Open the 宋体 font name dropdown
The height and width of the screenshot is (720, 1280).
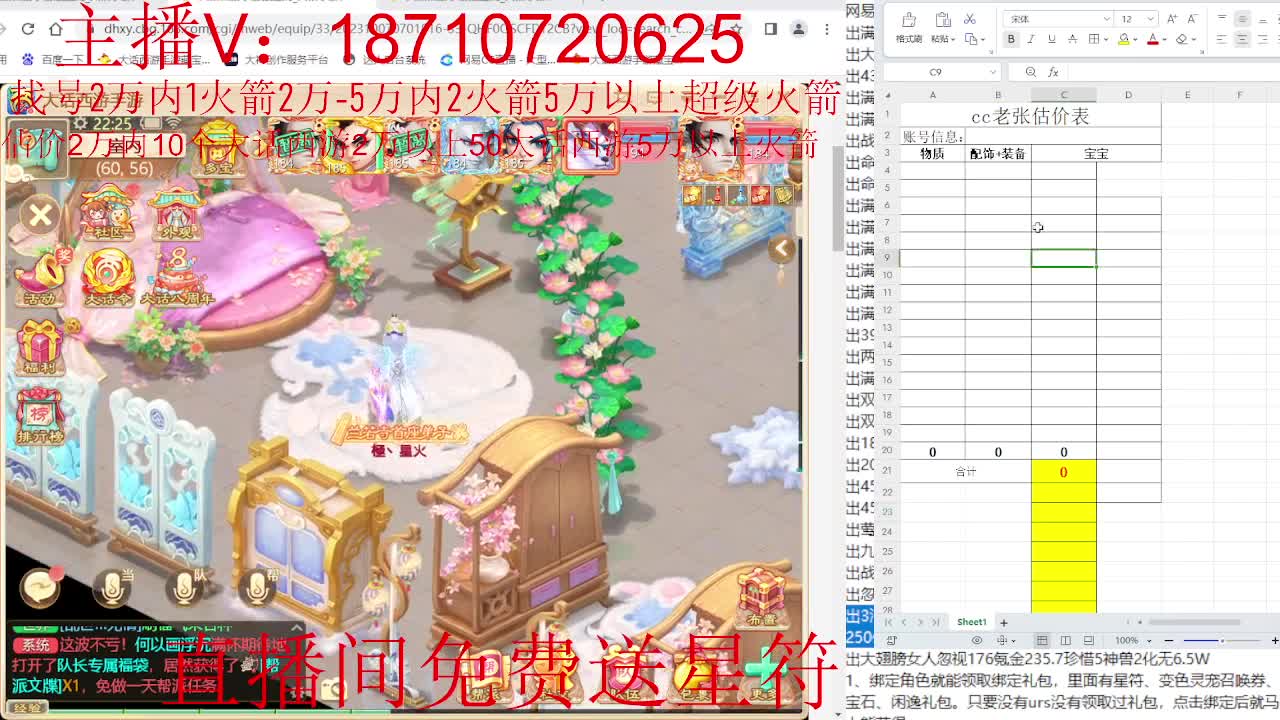[x=1106, y=19]
